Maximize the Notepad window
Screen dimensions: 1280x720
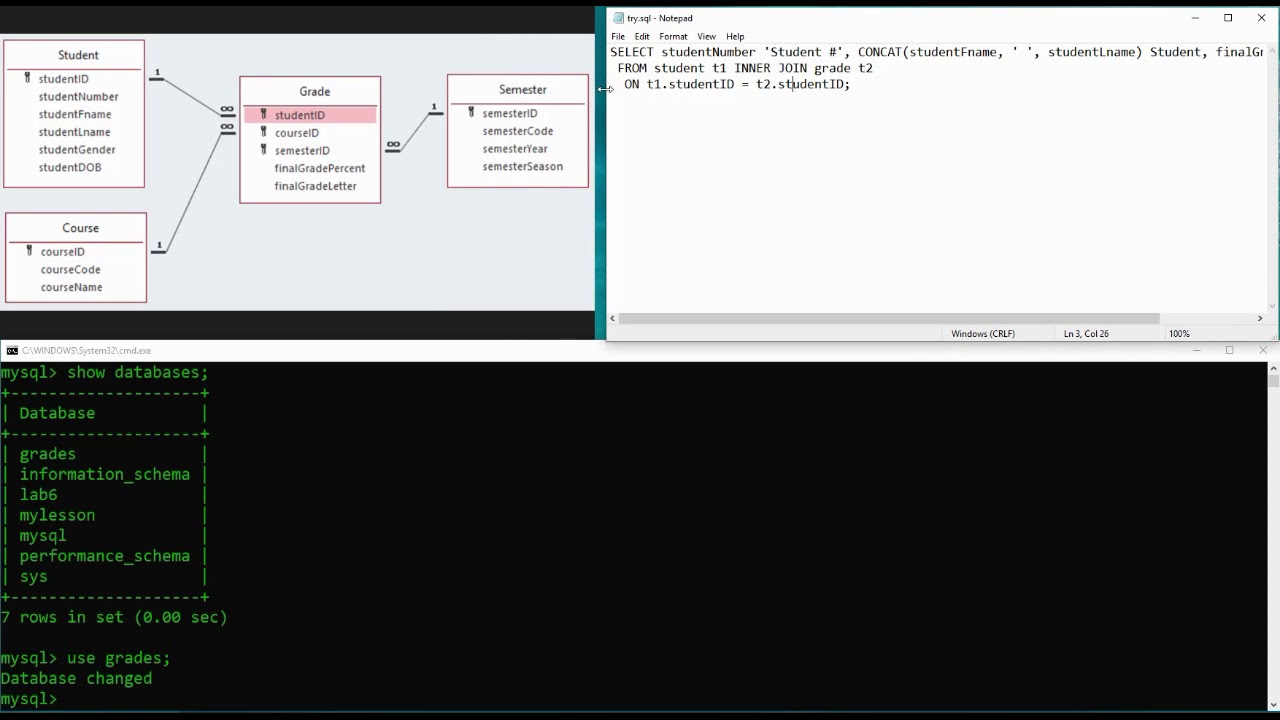[1228, 18]
